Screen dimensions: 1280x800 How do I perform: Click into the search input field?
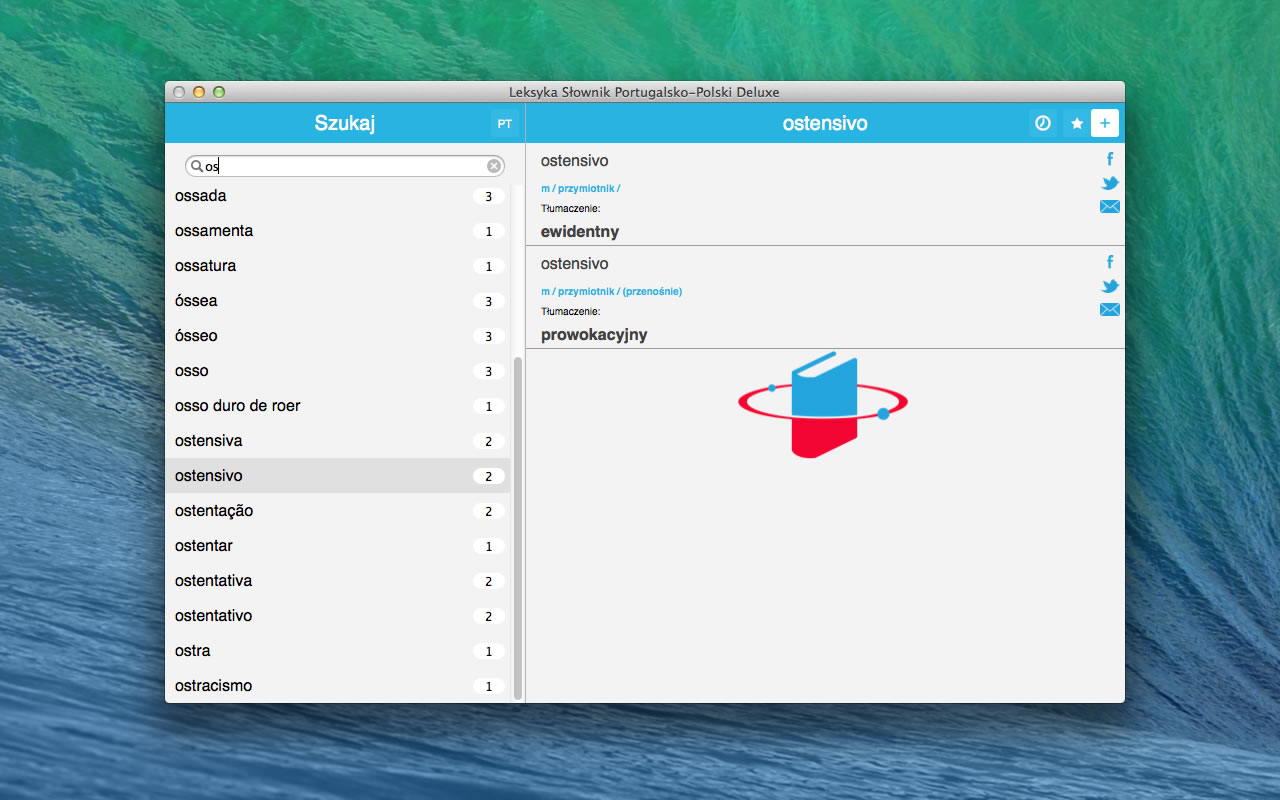pos(345,166)
